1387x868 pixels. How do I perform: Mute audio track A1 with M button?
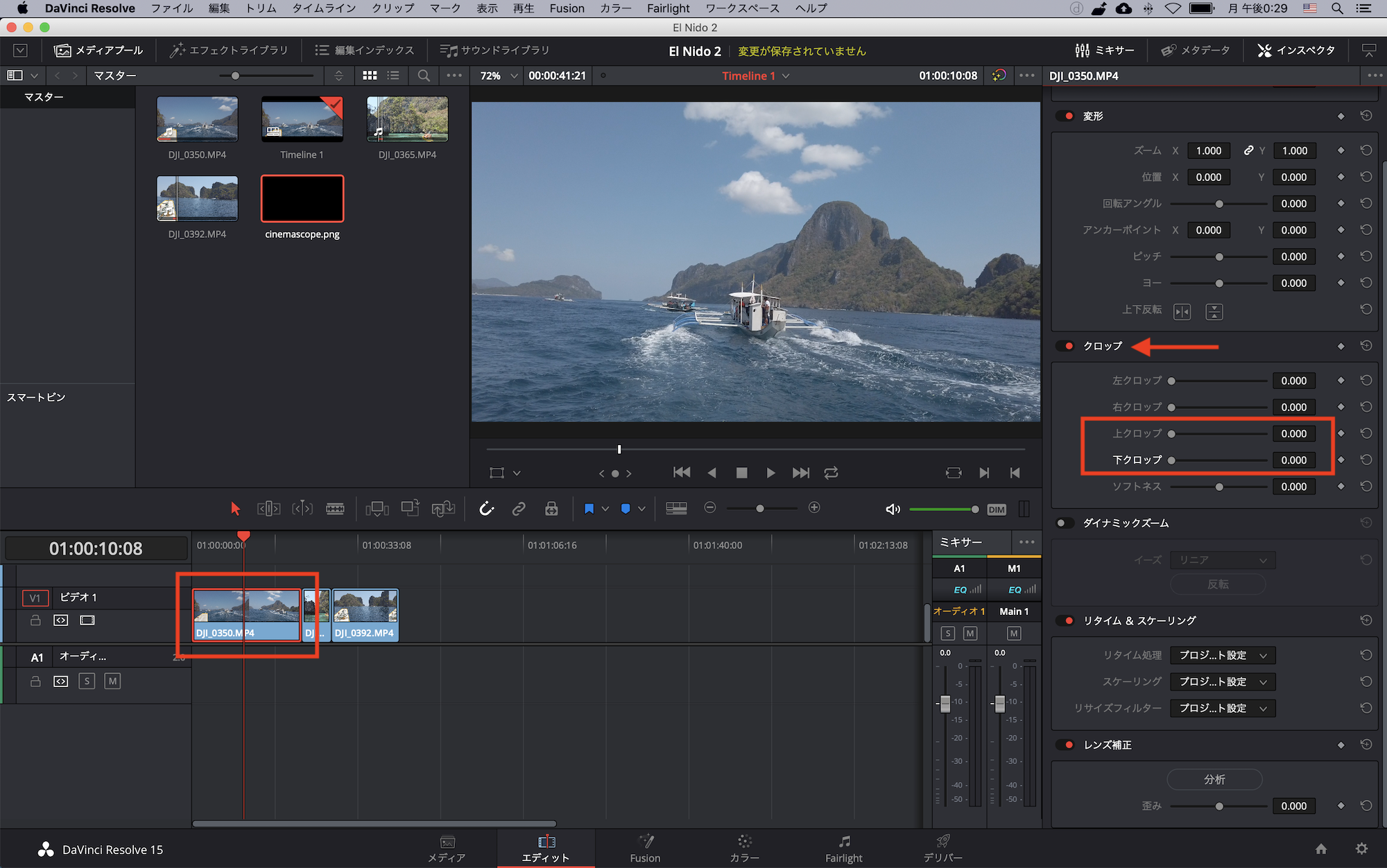(112, 682)
